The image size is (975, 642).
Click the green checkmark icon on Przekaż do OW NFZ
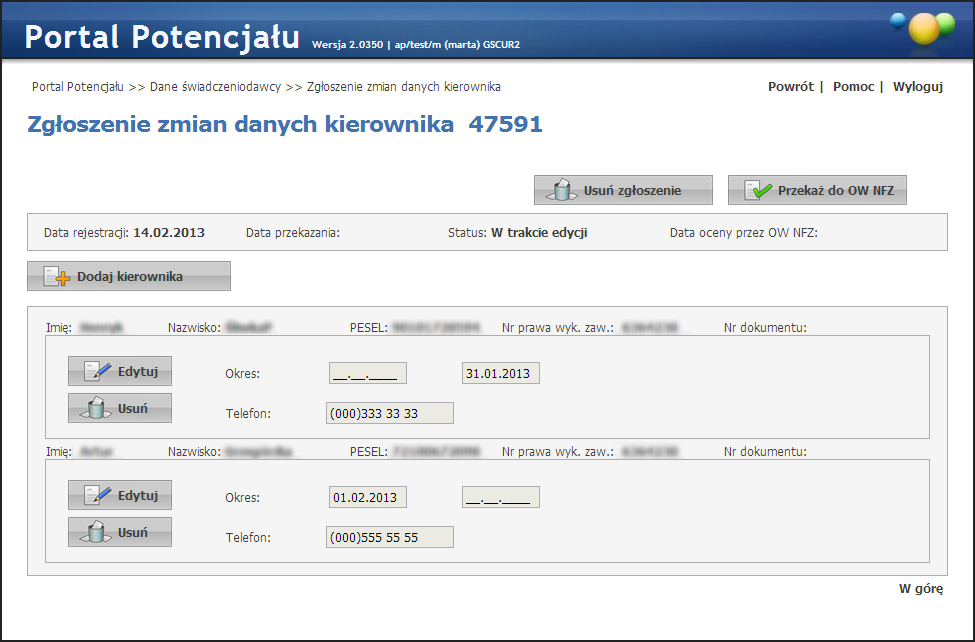click(x=759, y=190)
